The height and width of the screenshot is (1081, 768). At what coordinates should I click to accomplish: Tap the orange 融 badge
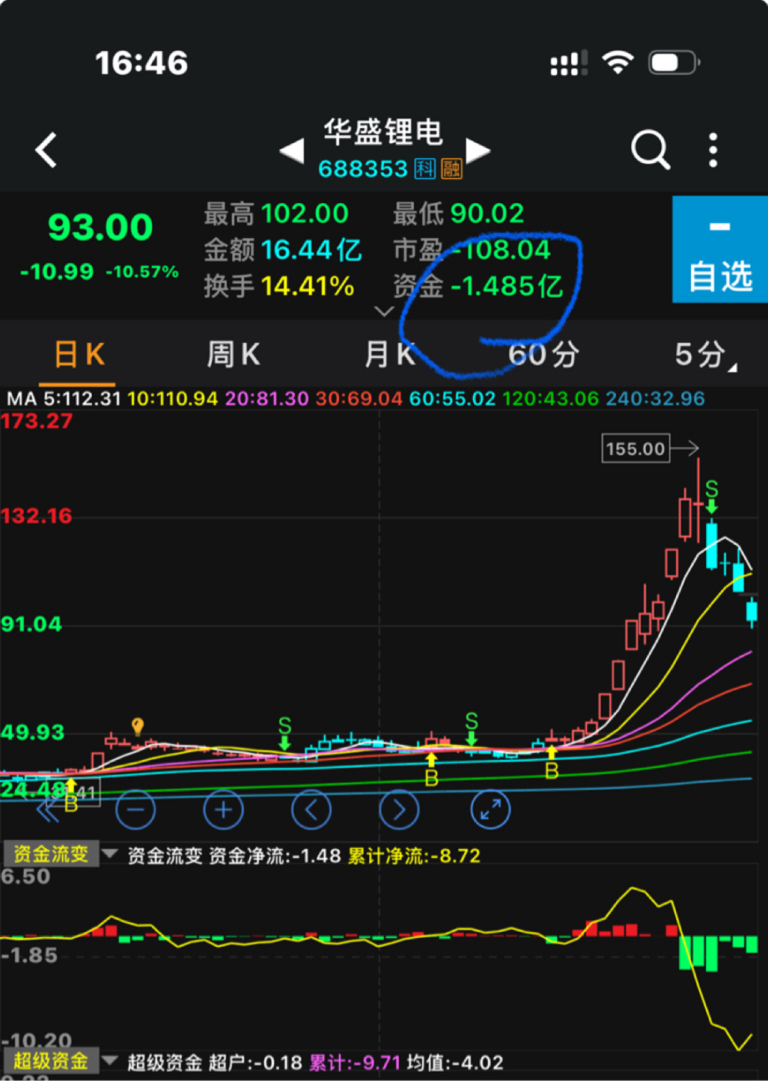coord(452,168)
